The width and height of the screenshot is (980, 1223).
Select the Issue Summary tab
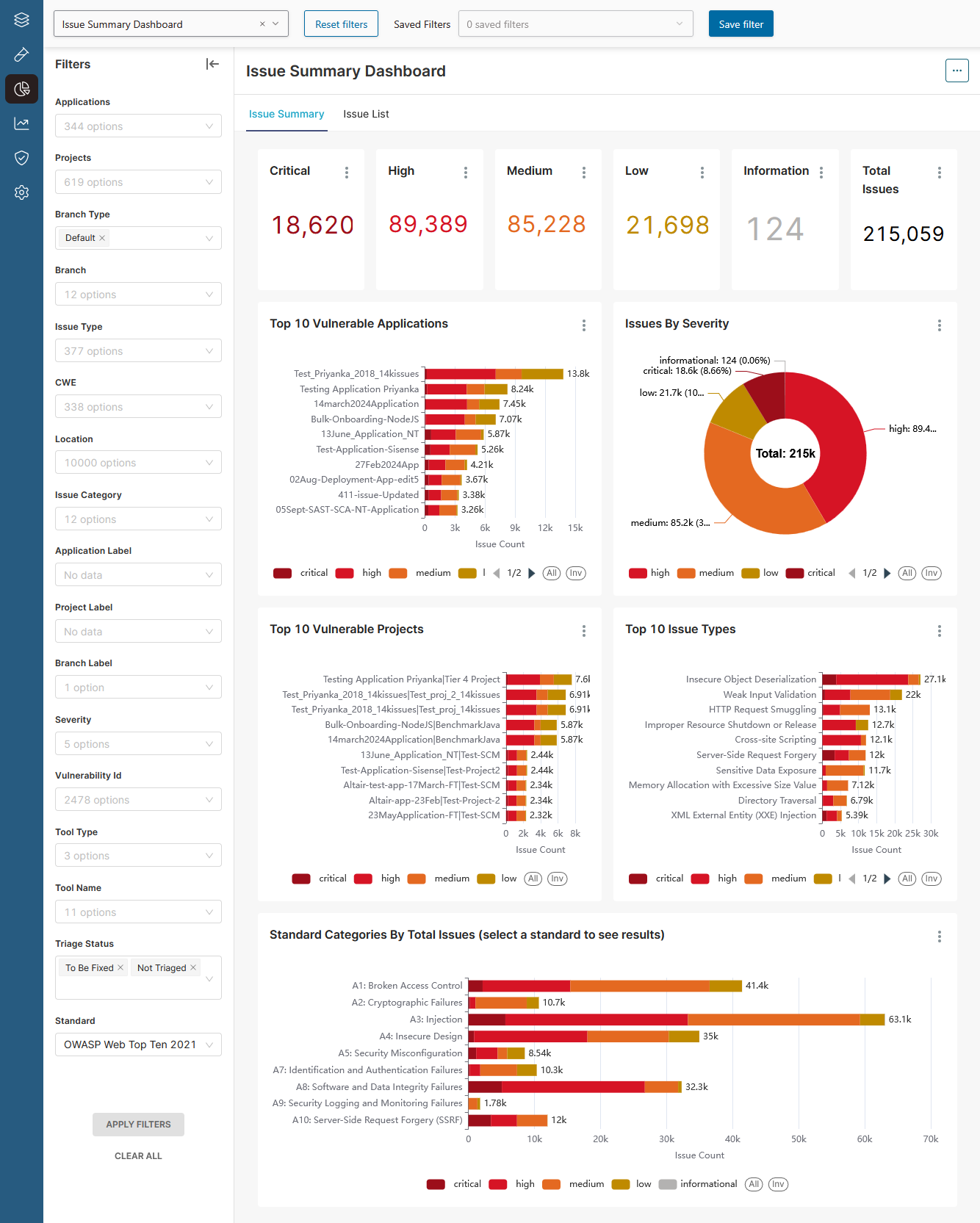pyautogui.click(x=287, y=114)
